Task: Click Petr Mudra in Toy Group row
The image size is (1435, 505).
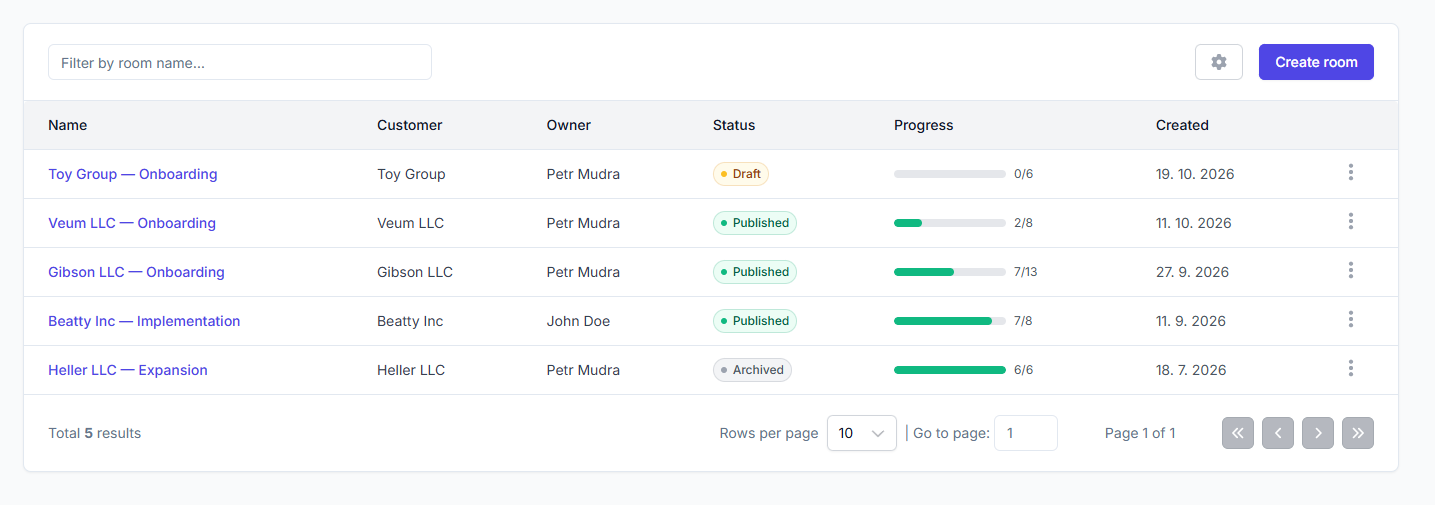Action: pyautogui.click(x=583, y=174)
